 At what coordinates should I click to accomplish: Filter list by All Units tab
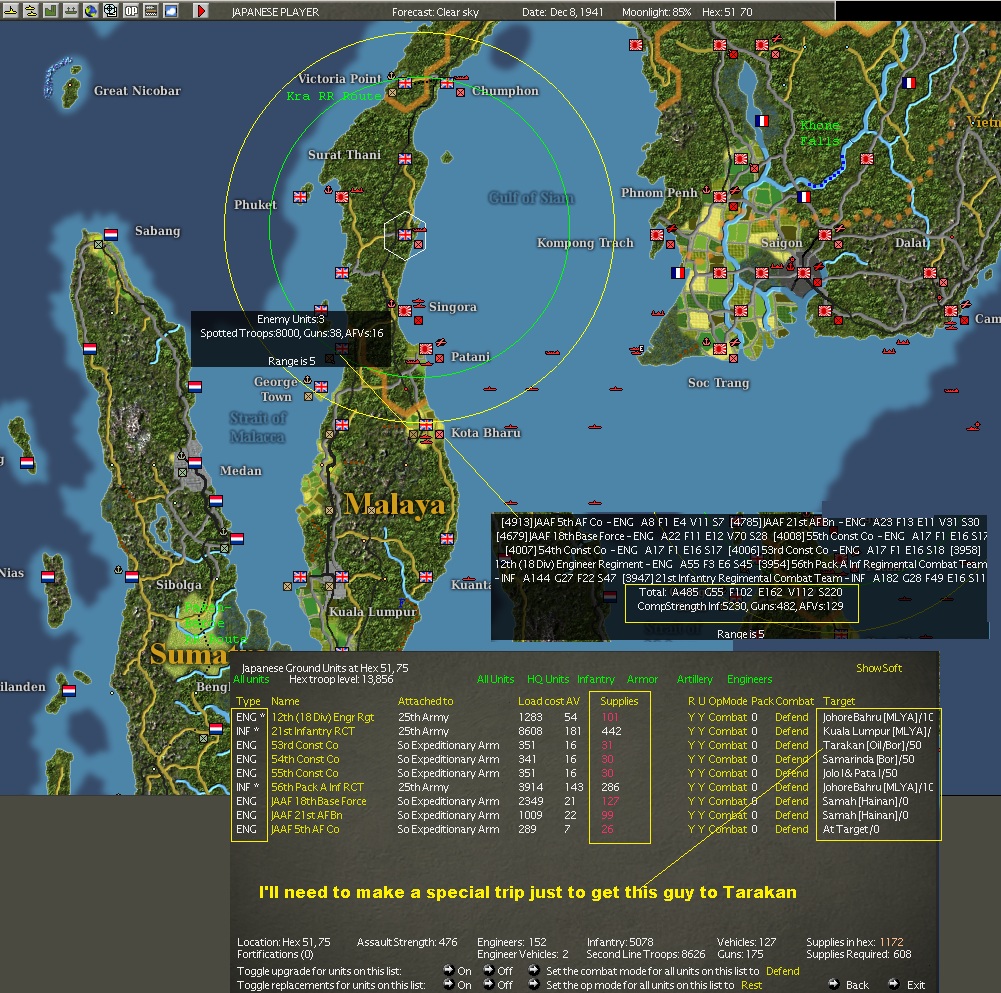495,679
